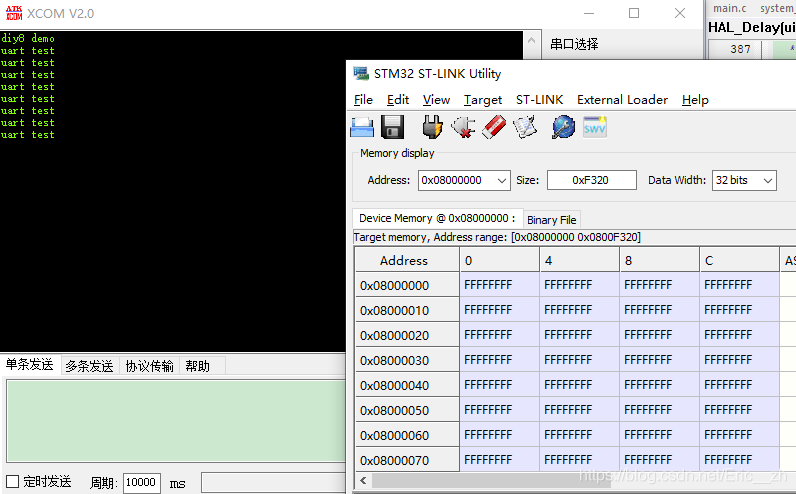Click FFFFFFFF cell in row 0x08000000 column 0
796x494 pixels.
pos(500,285)
